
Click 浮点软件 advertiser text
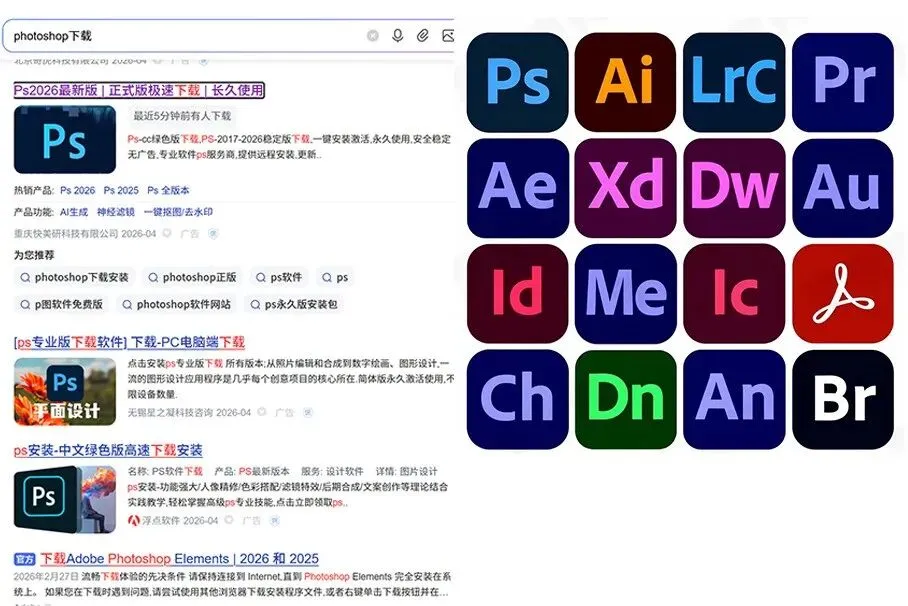point(161,520)
